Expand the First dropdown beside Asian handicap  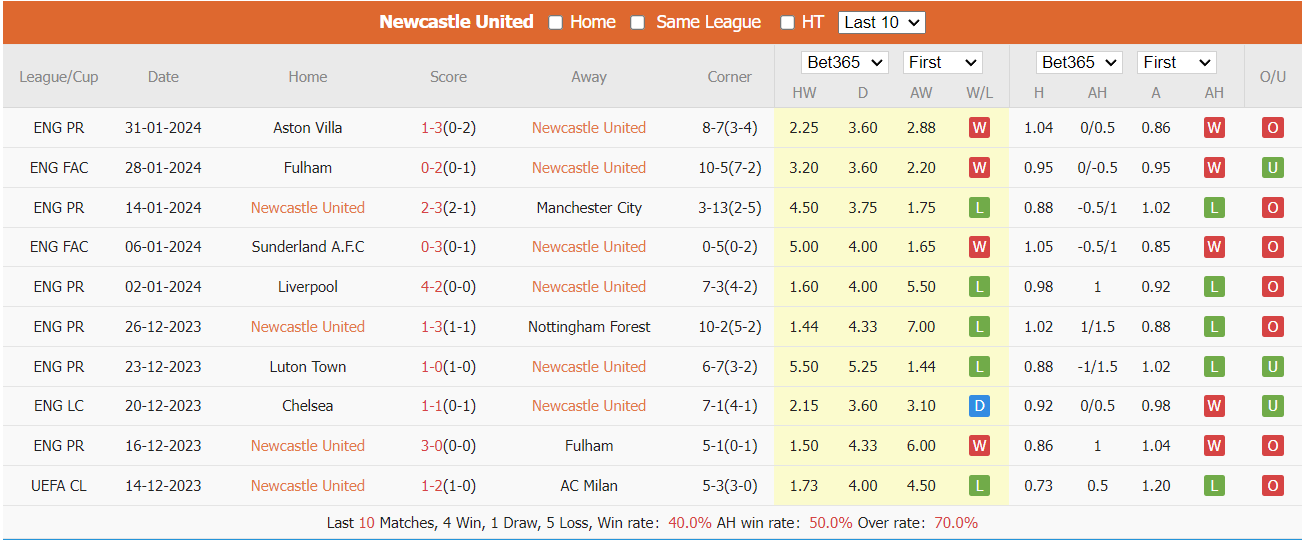(1176, 62)
